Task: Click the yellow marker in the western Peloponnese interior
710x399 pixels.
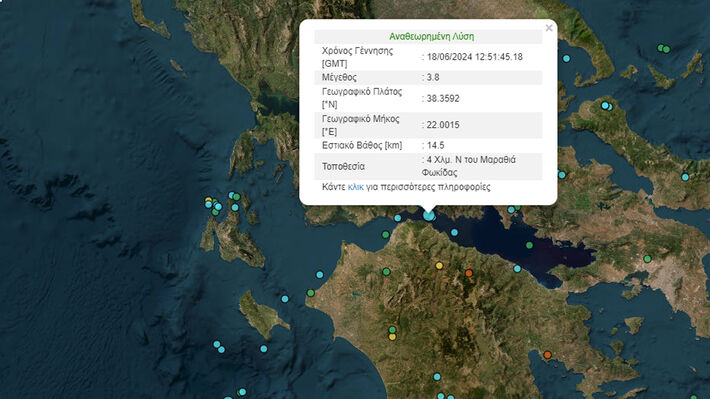Action: [x=392, y=337]
